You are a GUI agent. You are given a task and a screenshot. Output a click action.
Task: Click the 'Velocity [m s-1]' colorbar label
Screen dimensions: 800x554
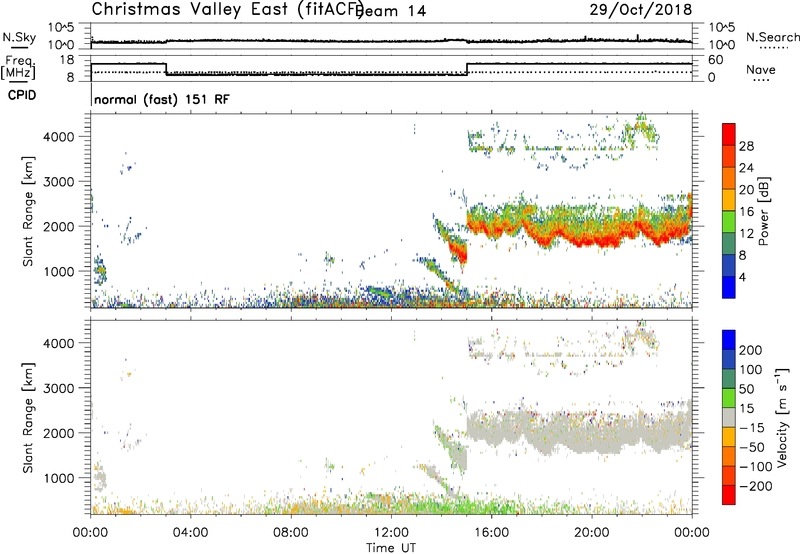[782, 417]
